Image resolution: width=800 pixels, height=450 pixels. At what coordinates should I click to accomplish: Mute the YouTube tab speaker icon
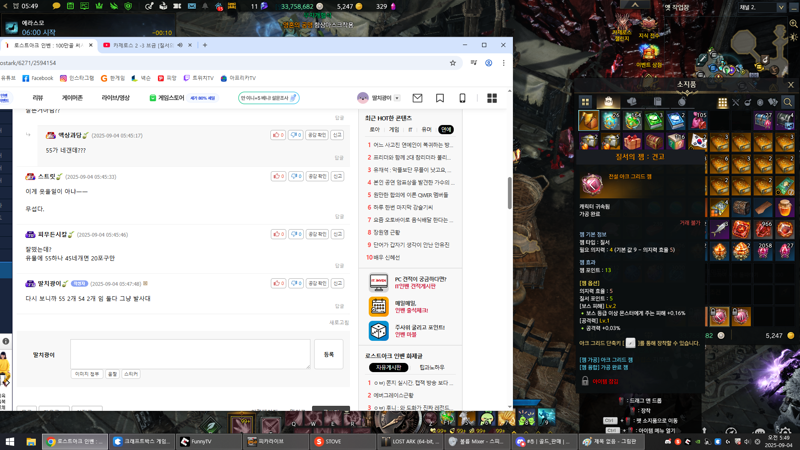tap(180, 45)
